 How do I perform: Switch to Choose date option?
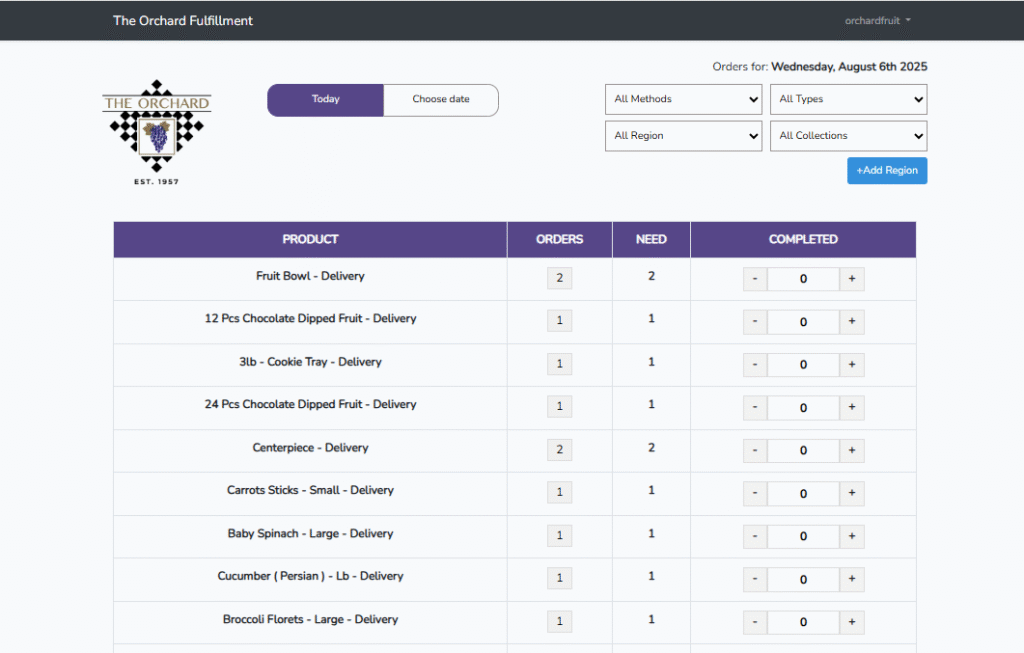(440, 100)
